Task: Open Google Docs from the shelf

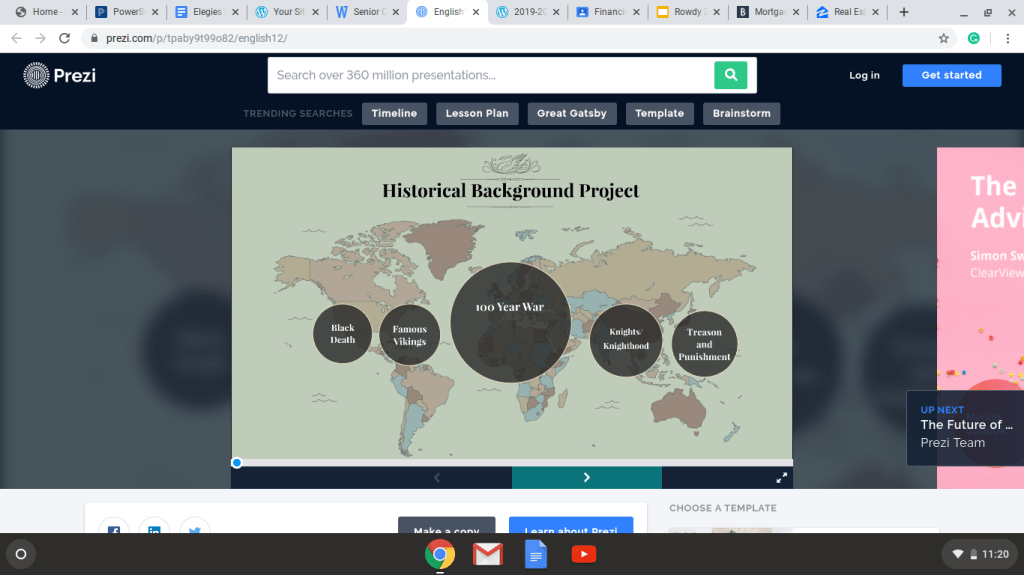Action: coord(536,553)
